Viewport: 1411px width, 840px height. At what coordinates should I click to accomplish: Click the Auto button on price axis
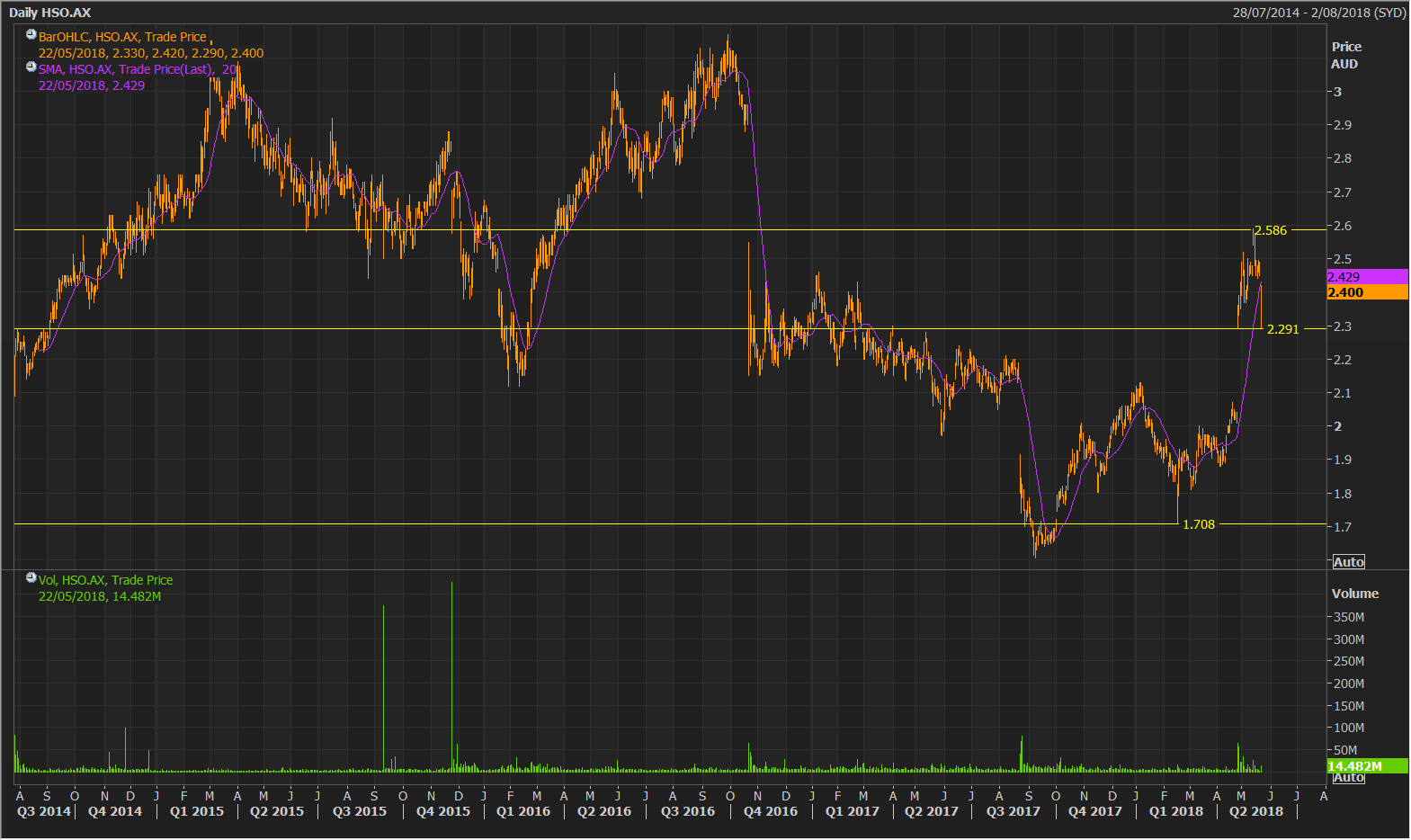coord(1348,562)
